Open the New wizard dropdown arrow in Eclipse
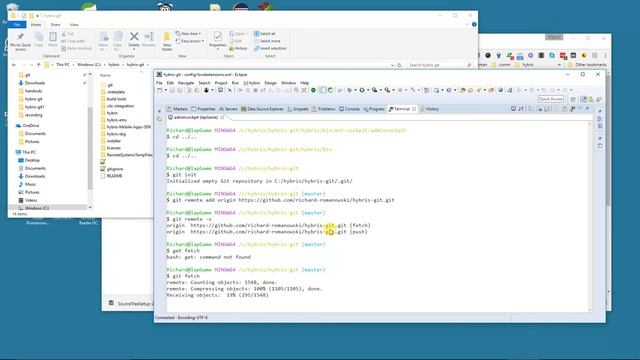Screen dimensions: 640x360 [165, 90]
